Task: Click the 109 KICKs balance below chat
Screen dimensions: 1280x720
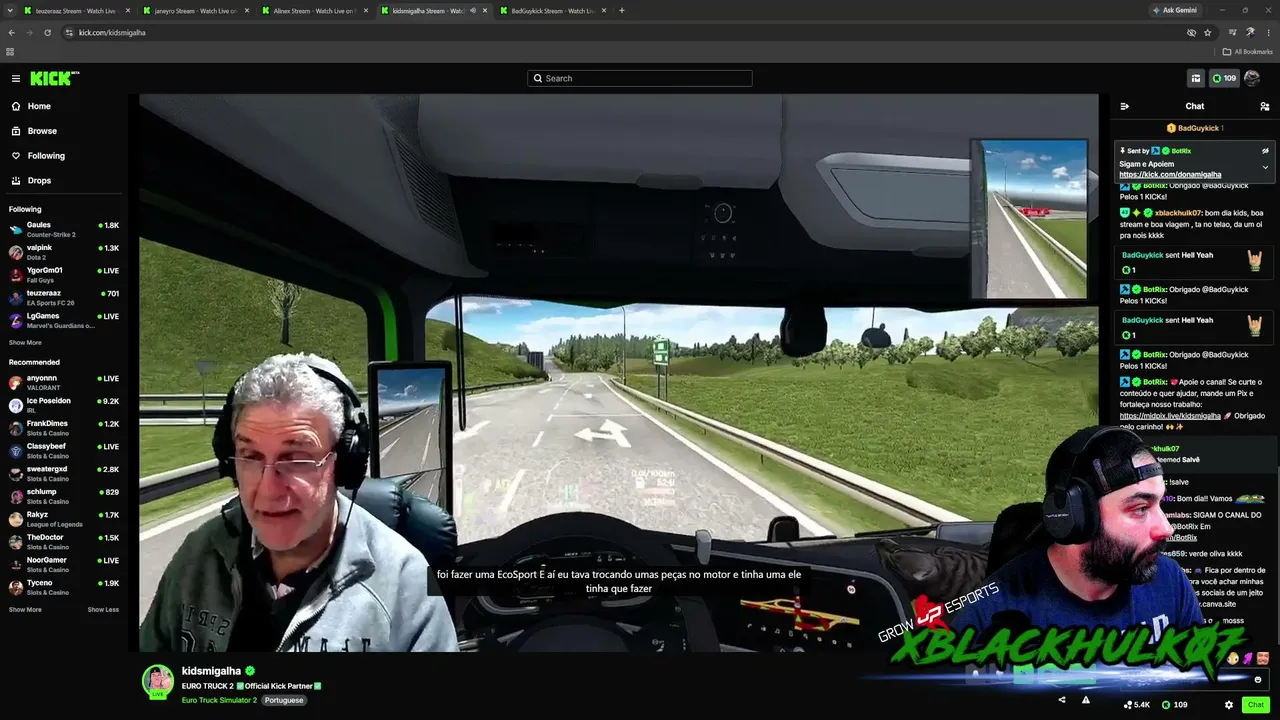Action: click(x=1175, y=705)
